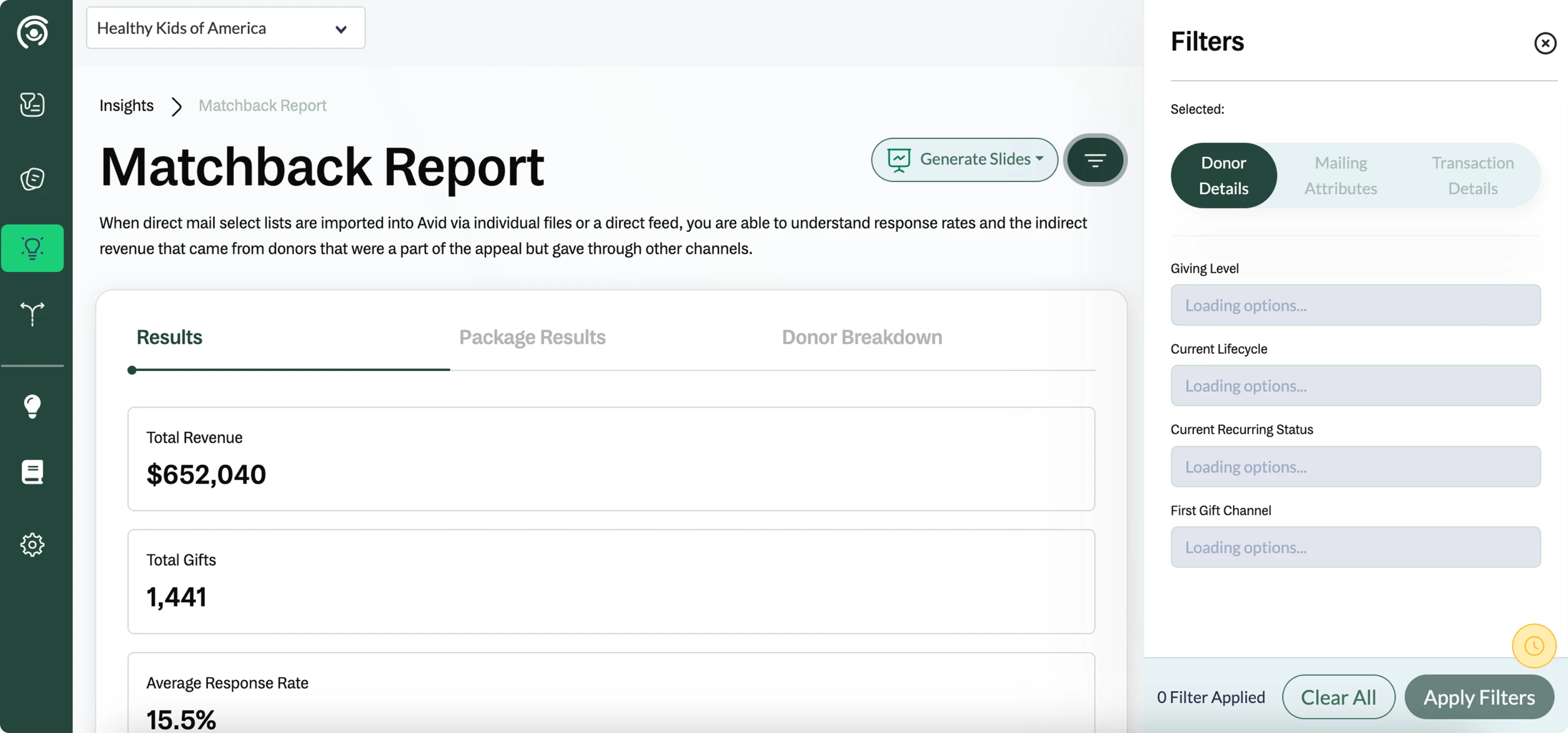Open the chat bubble sidebar icon
Viewport: 1568px width, 733px height.
pos(32,179)
